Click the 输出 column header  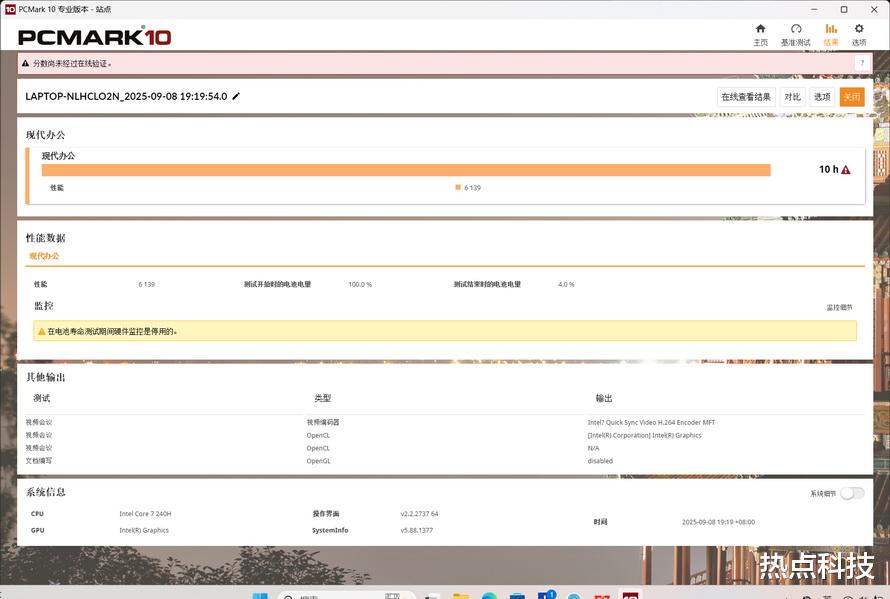(x=604, y=398)
